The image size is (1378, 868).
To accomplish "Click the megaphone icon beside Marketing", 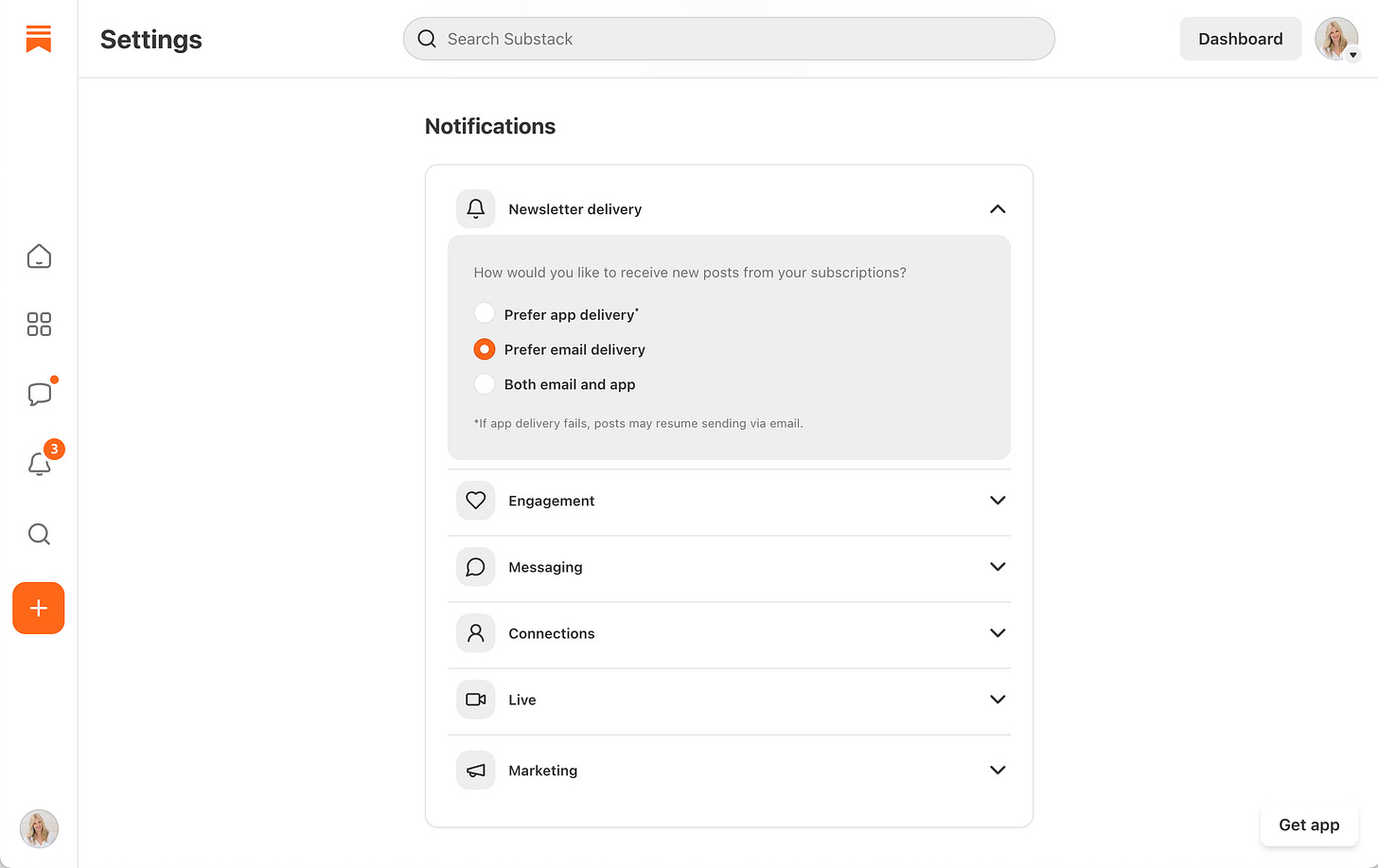I will 476,771.
